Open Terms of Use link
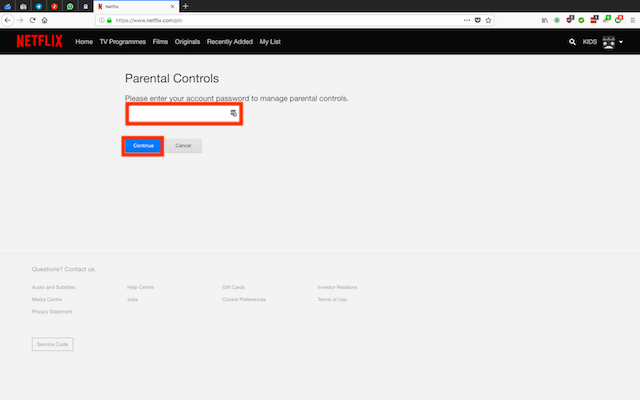Screen dimensions: 640x400 [x=332, y=300]
